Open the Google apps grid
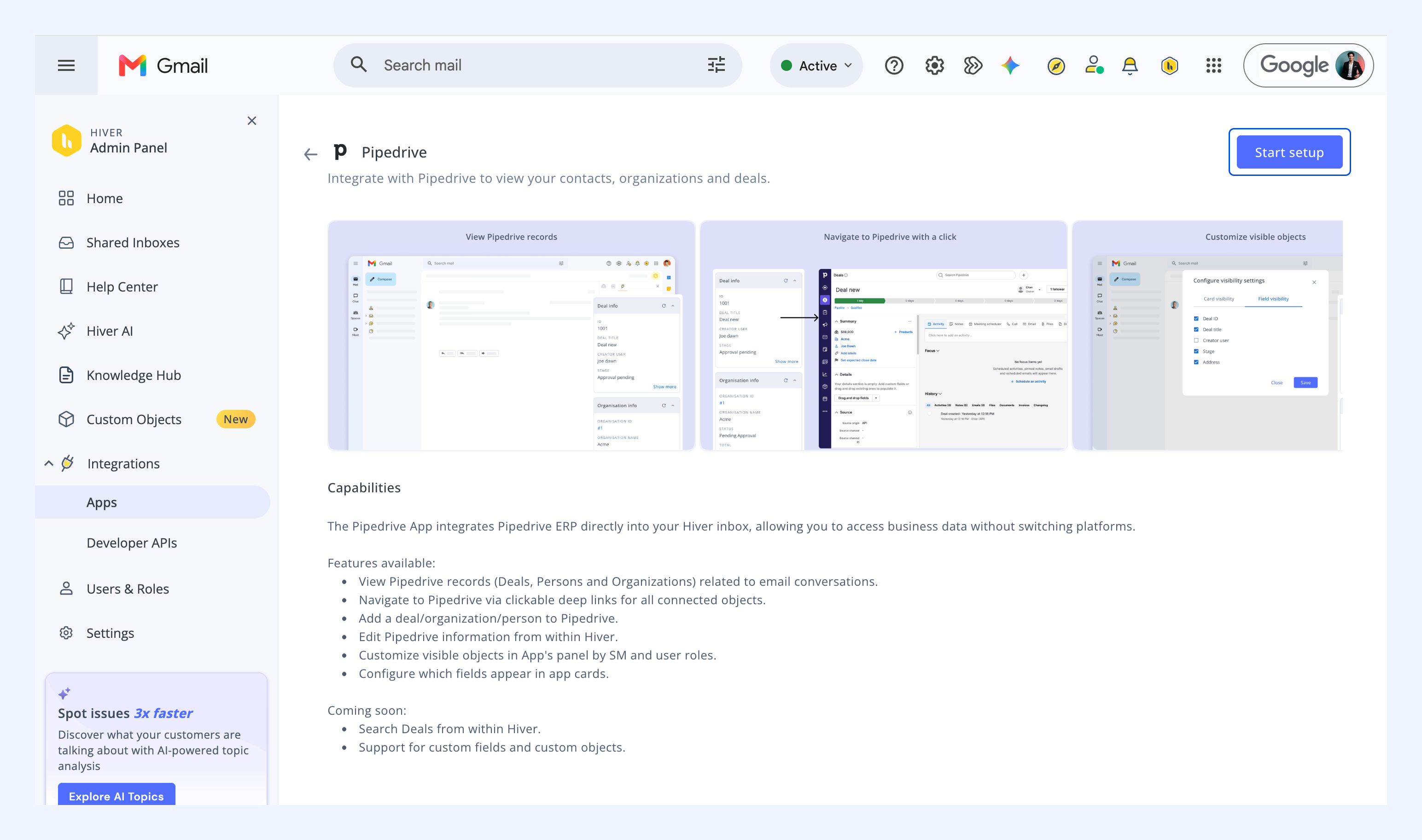 pyautogui.click(x=1214, y=66)
